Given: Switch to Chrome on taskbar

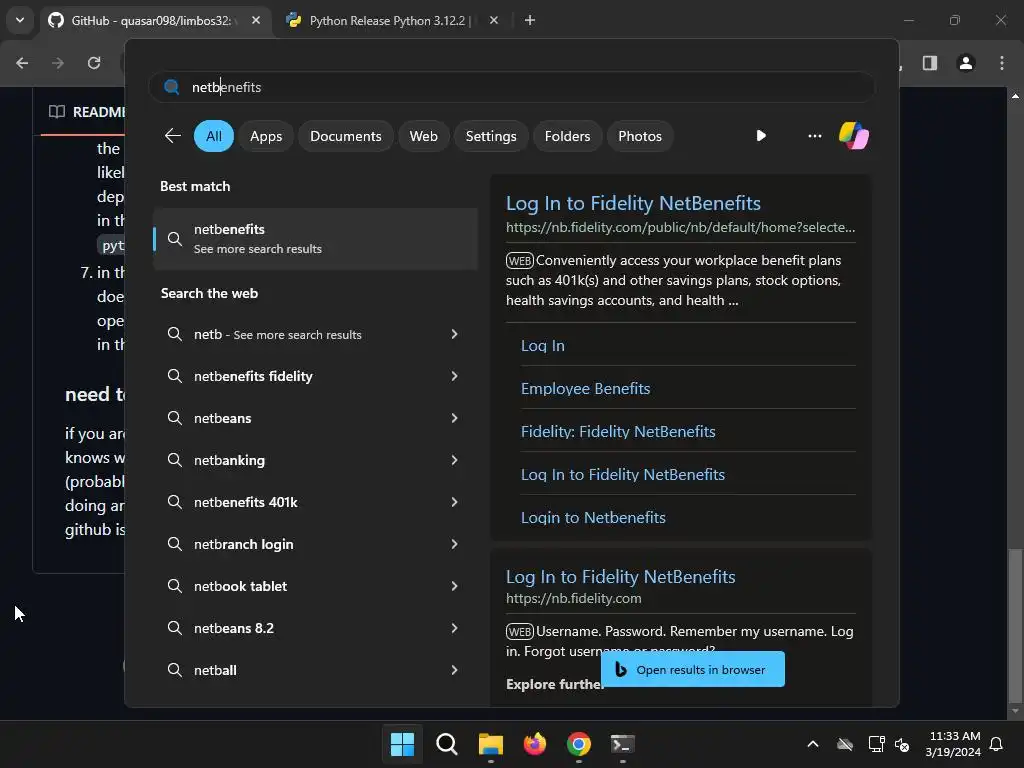Looking at the screenshot, I should (x=579, y=744).
